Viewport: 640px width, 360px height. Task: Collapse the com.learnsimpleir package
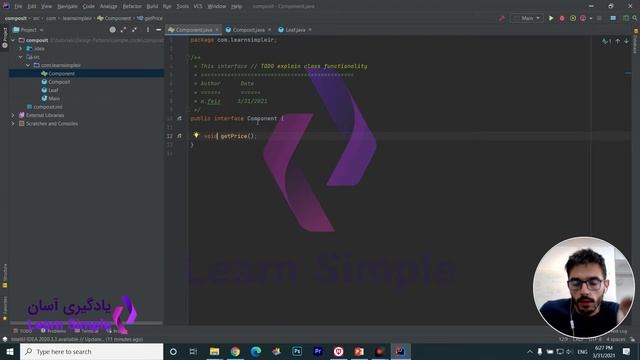click(x=28, y=65)
